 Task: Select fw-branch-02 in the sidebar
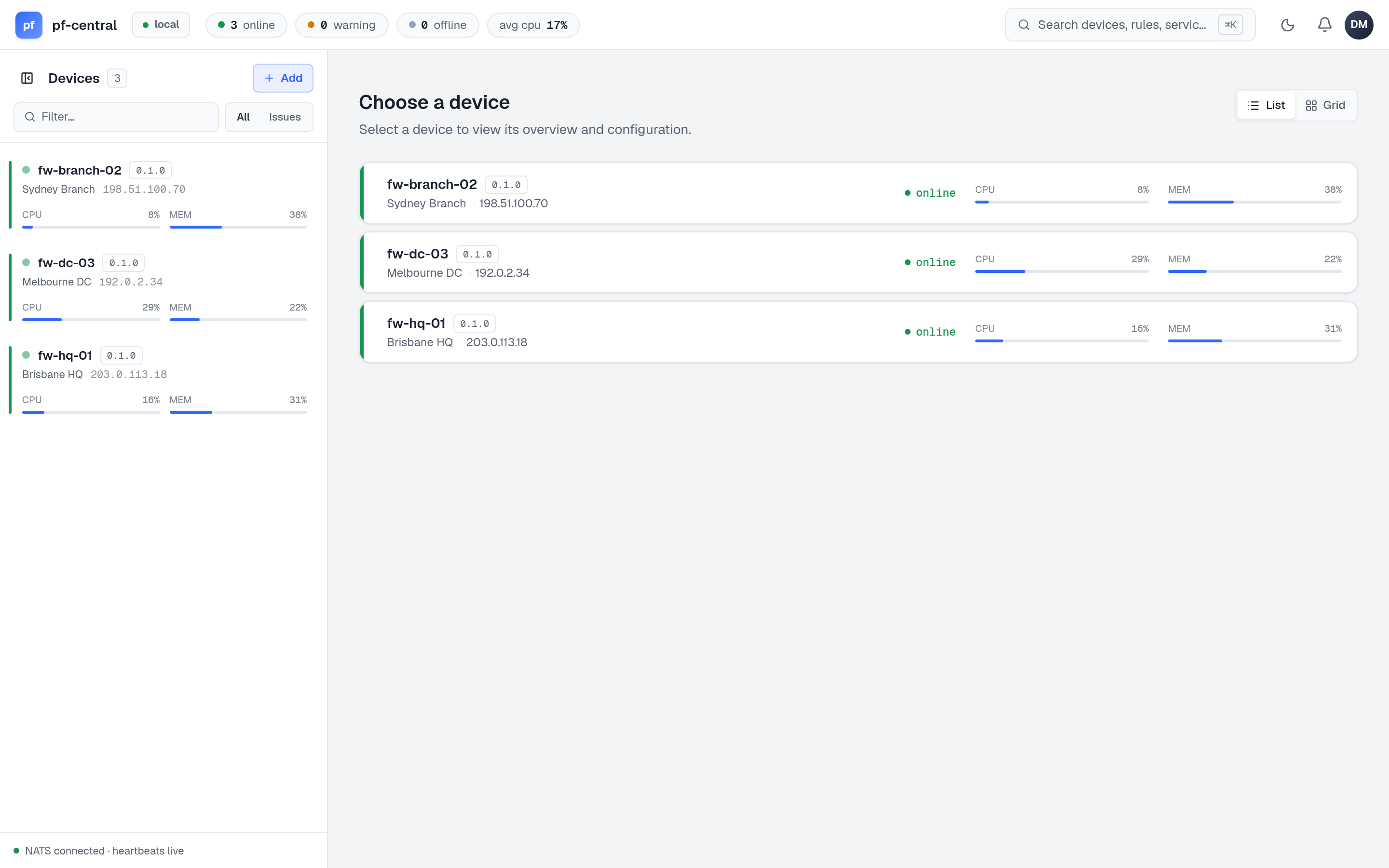pos(163,195)
